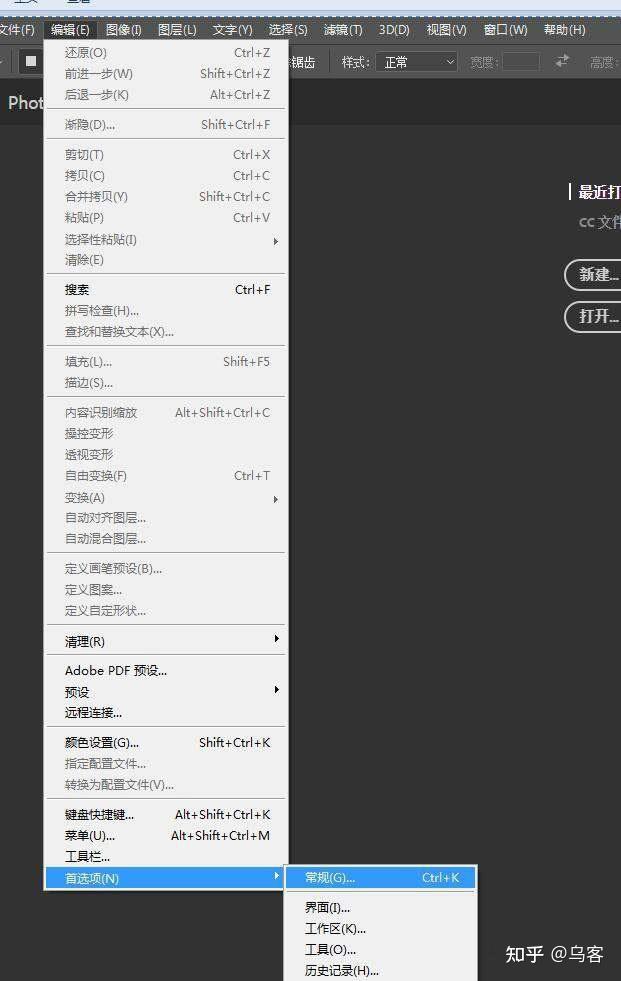Click 前进一步(W) menu entry
This screenshot has width=621, height=981.
coord(166,74)
